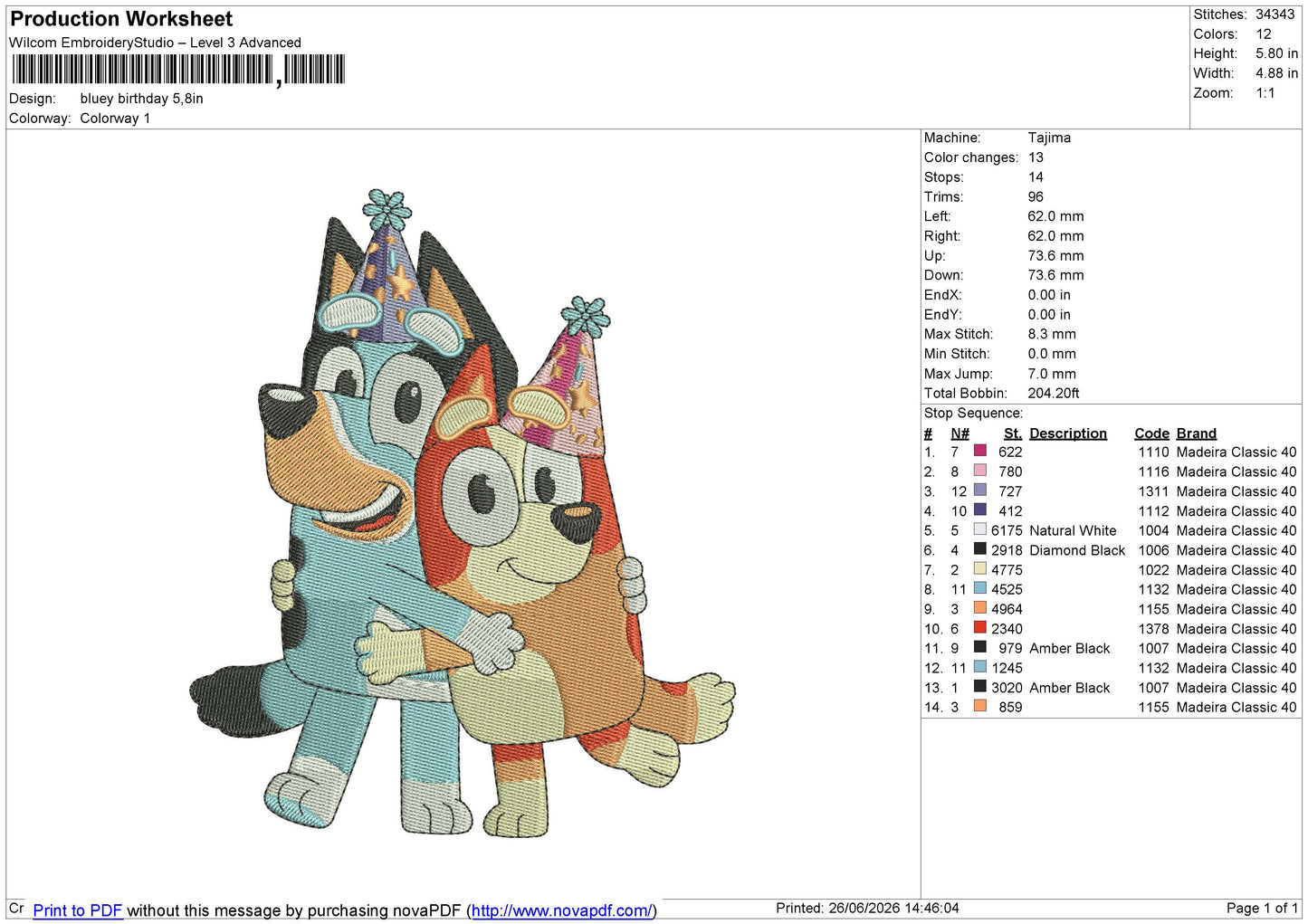Click the design barcode
Screen dimensions: 1308x924
click(178, 70)
